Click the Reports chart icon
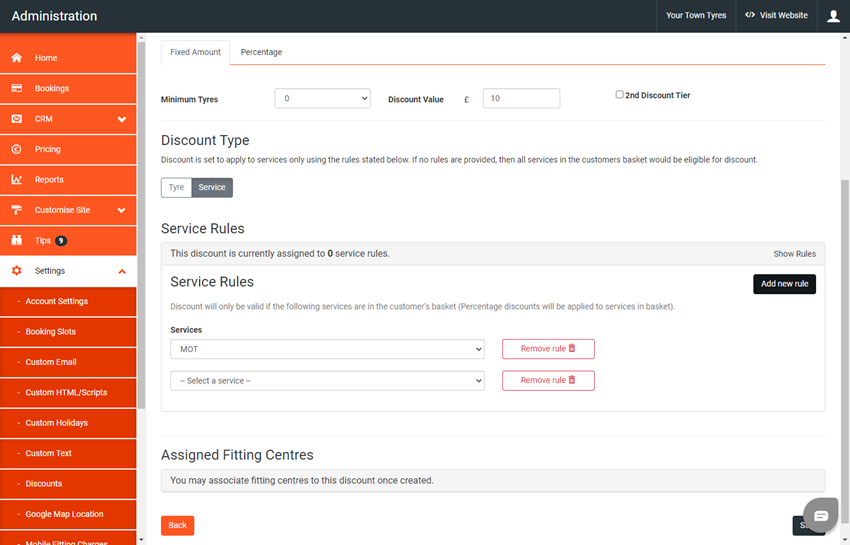This screenshot has width=850, height=545. pyautogui.click(x=17, y=180)
